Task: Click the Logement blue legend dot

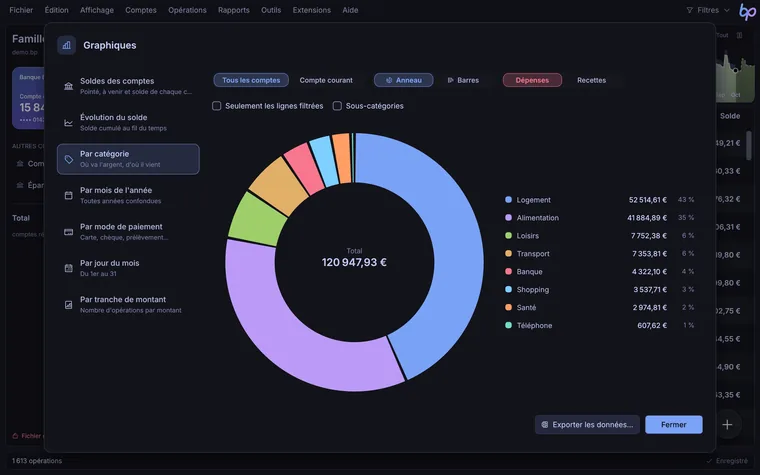Action: point(508,200)
